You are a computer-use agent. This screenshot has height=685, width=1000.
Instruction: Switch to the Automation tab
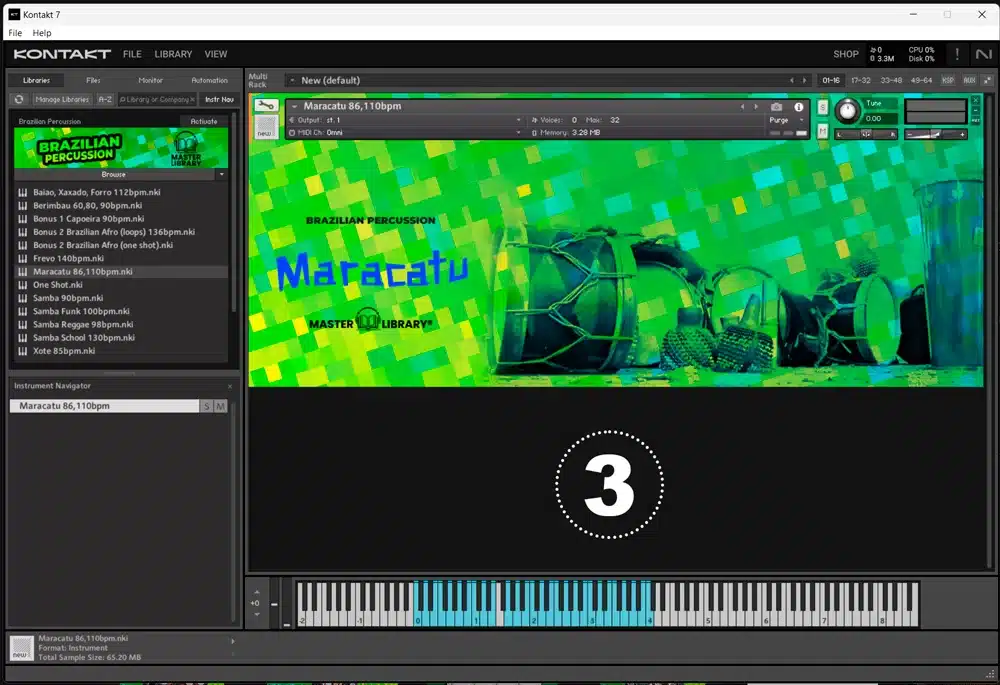(209, 80)
